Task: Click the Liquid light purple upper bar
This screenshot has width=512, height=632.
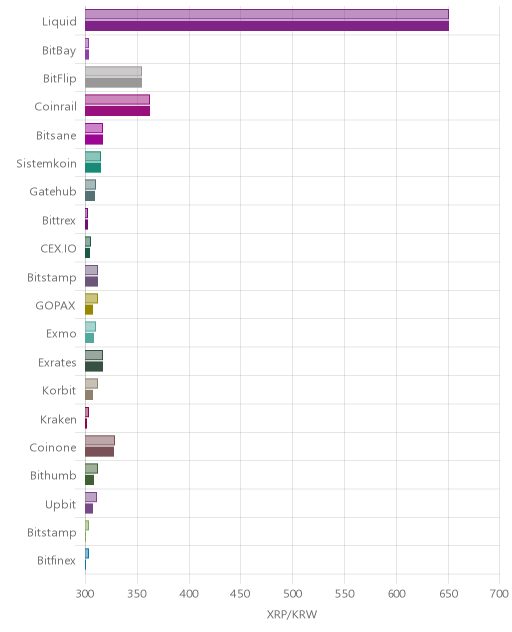Action: [x=266, y=15]
